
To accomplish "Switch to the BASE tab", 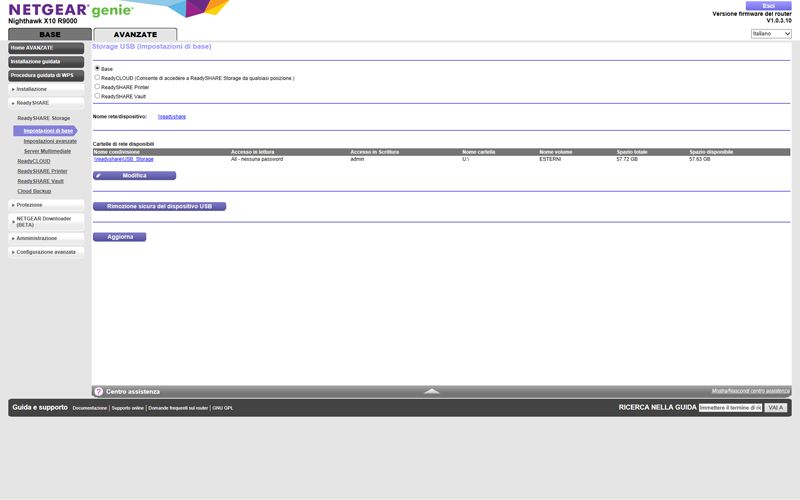I will (50, 34).
